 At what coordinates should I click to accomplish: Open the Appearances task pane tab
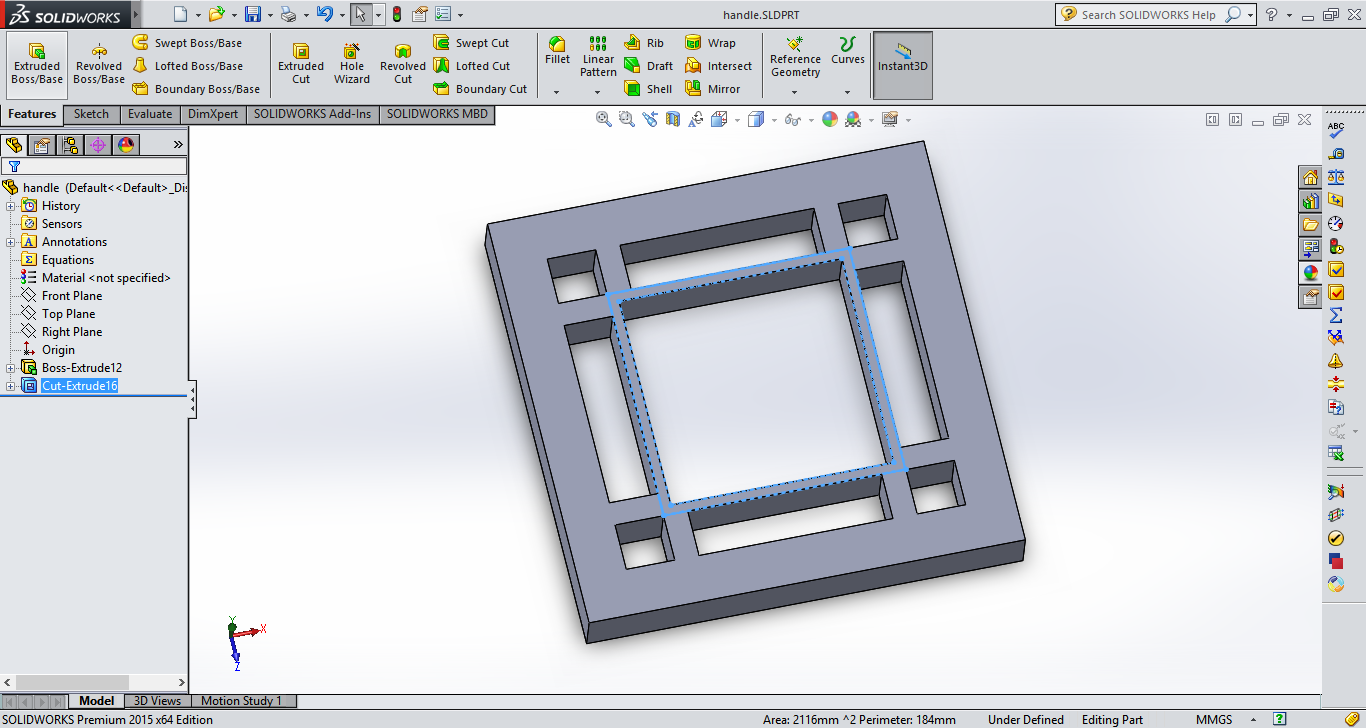click(x=1310, y=272)
